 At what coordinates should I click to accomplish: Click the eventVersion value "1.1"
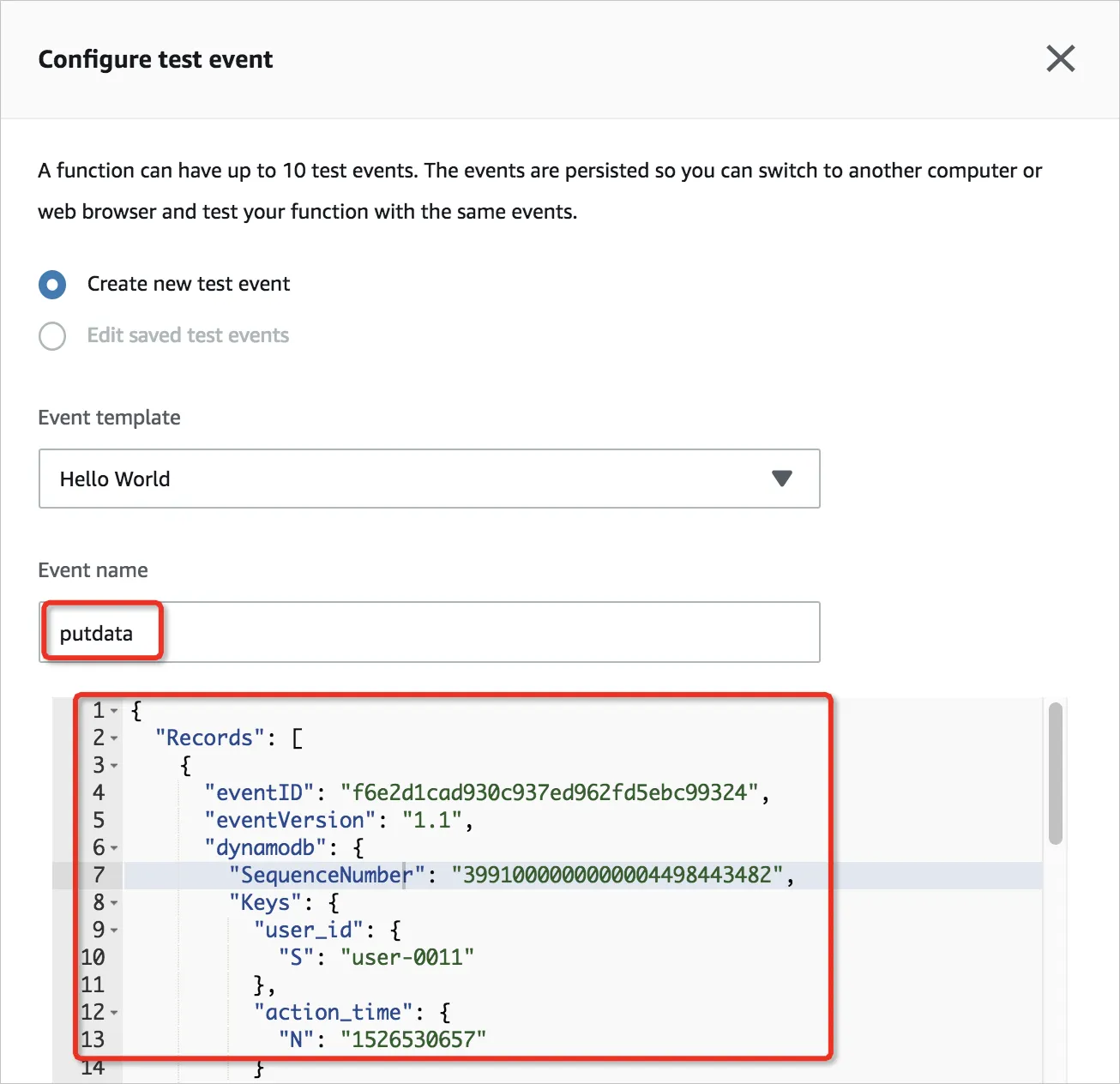[433, 820]
